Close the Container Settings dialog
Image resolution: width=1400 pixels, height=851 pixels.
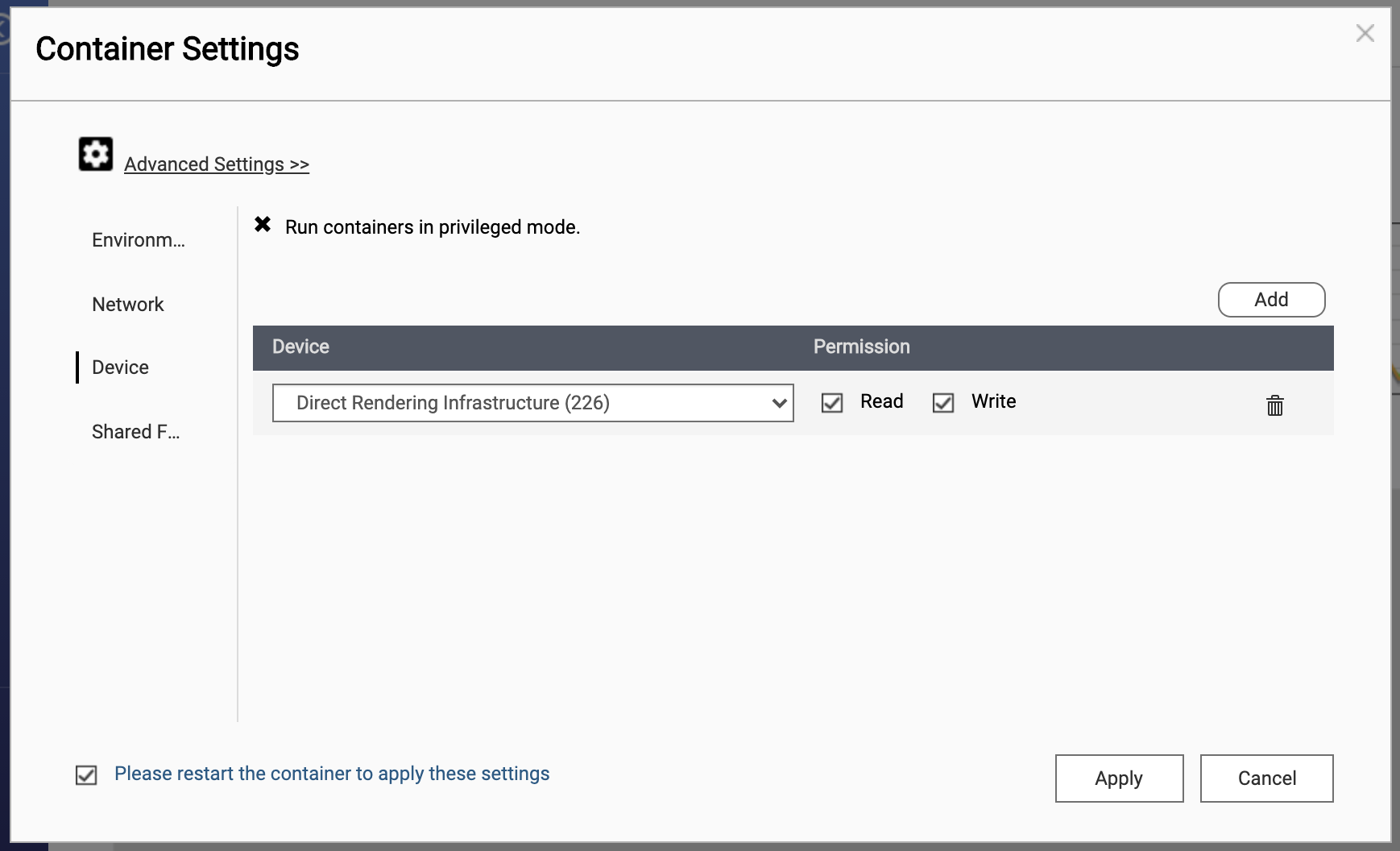(1365, 33)
